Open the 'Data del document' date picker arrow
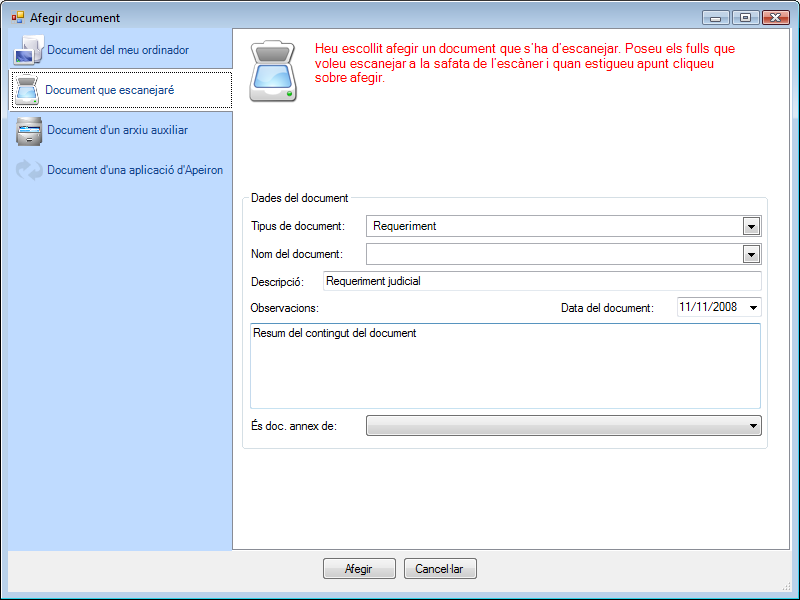This screenshot has width=800, height=600. (753, 308)
